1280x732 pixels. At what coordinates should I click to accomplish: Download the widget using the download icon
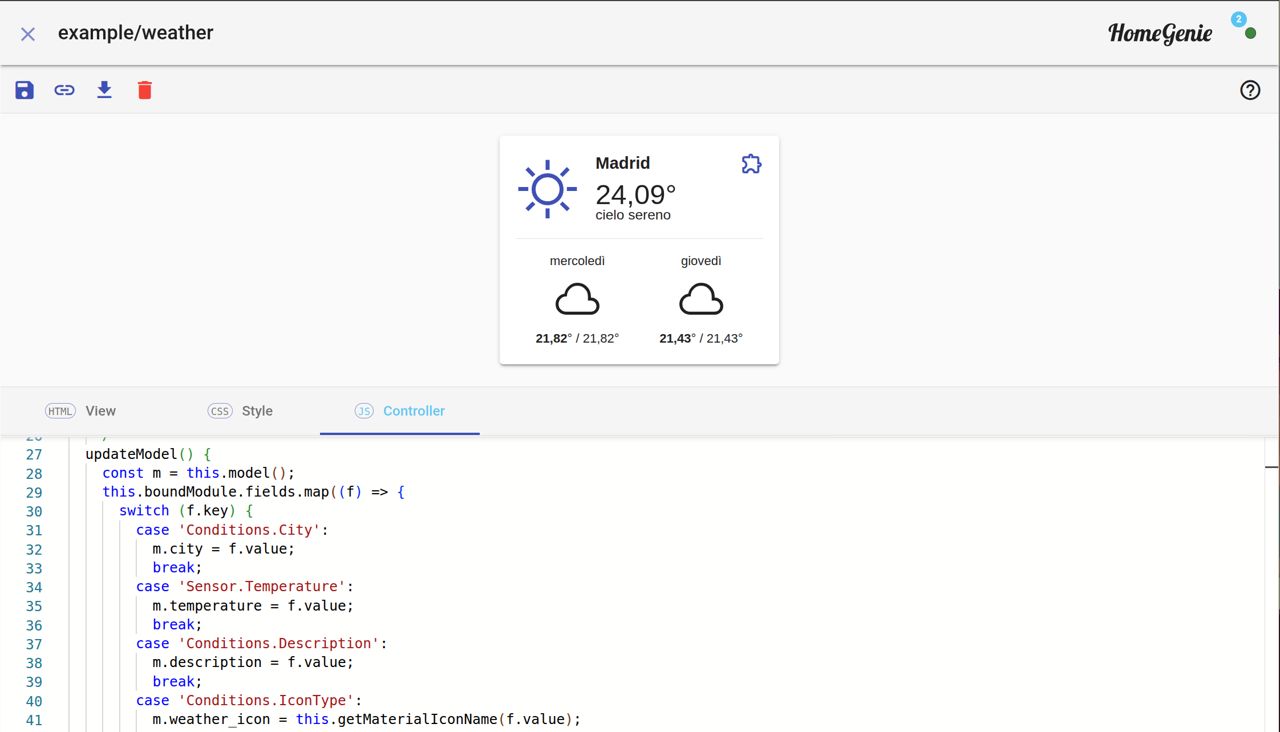pyautogui.click(x=104, y=90)
